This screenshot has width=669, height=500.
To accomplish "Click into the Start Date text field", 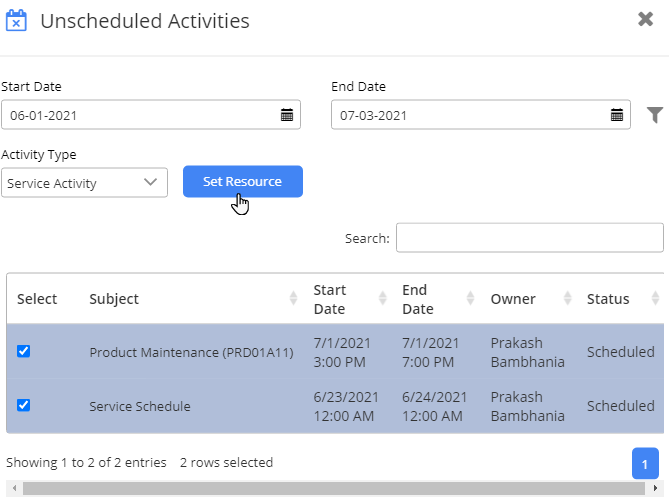I will pyautogui.click(x=140, y=115).
